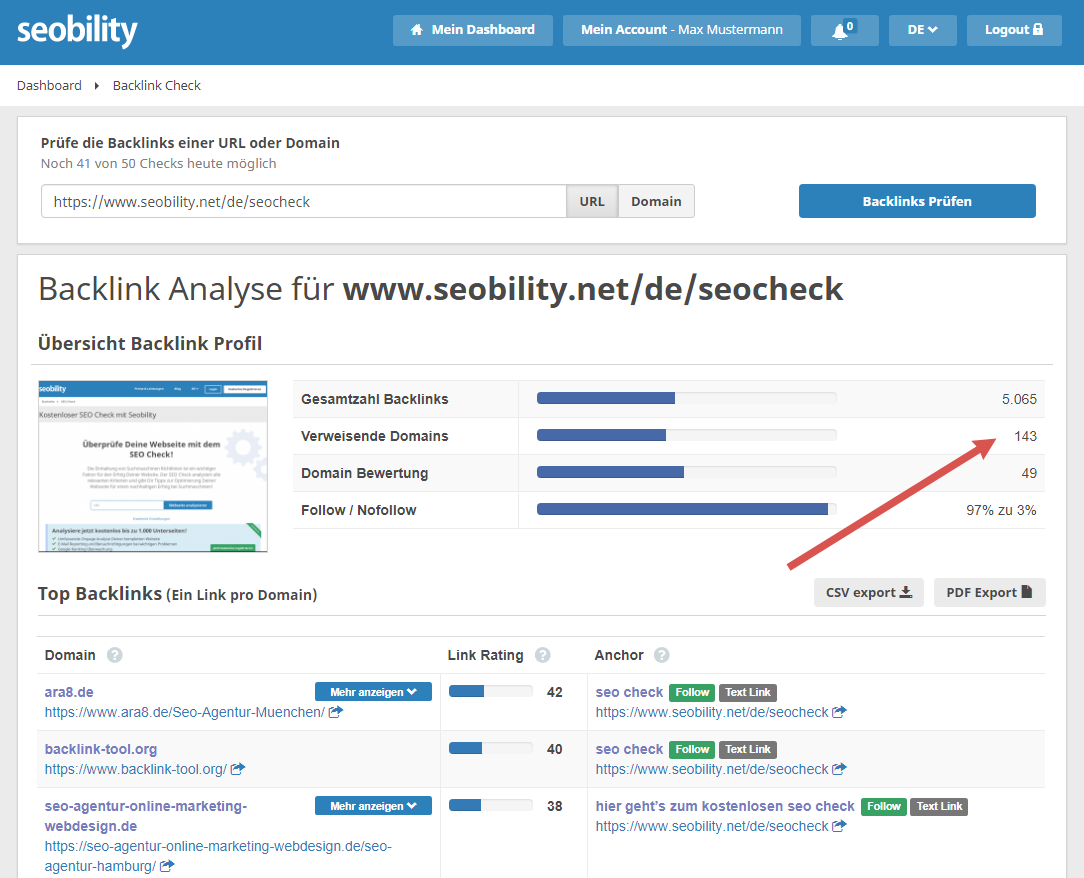Open the help icon beside Domain header
This screenshot has height=878, width=1084.
tap(115, 655)
